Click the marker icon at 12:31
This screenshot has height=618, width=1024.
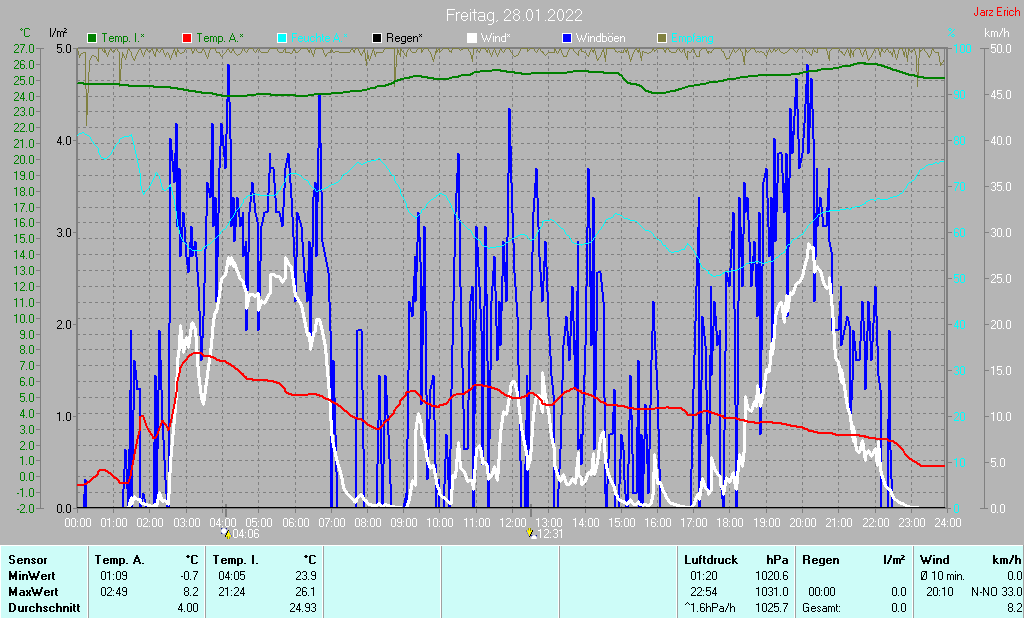[532, 534]
